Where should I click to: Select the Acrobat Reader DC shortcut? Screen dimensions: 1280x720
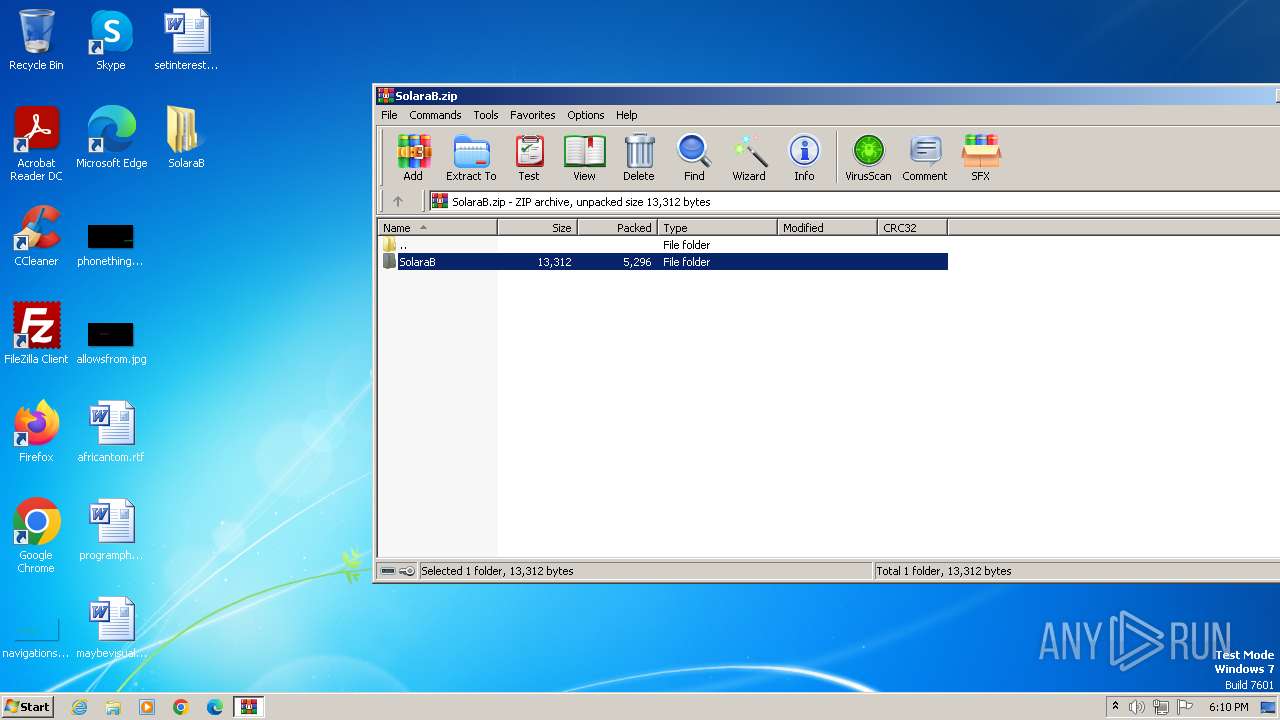(36, 144)
